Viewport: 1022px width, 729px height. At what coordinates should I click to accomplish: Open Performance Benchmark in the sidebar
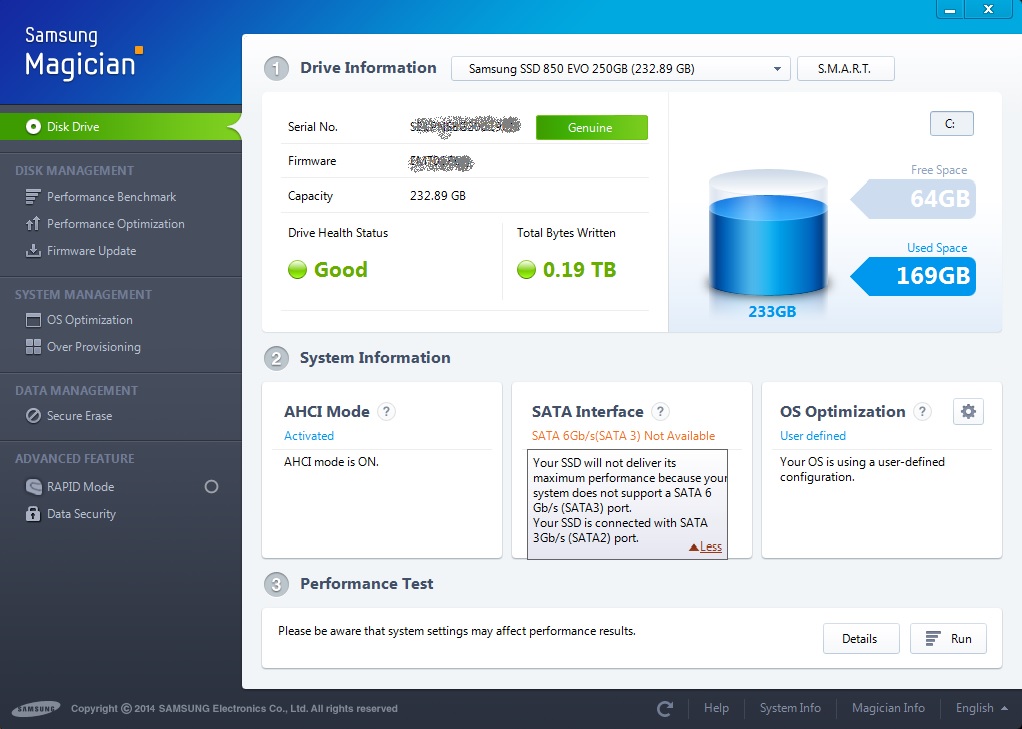point(111,197)
